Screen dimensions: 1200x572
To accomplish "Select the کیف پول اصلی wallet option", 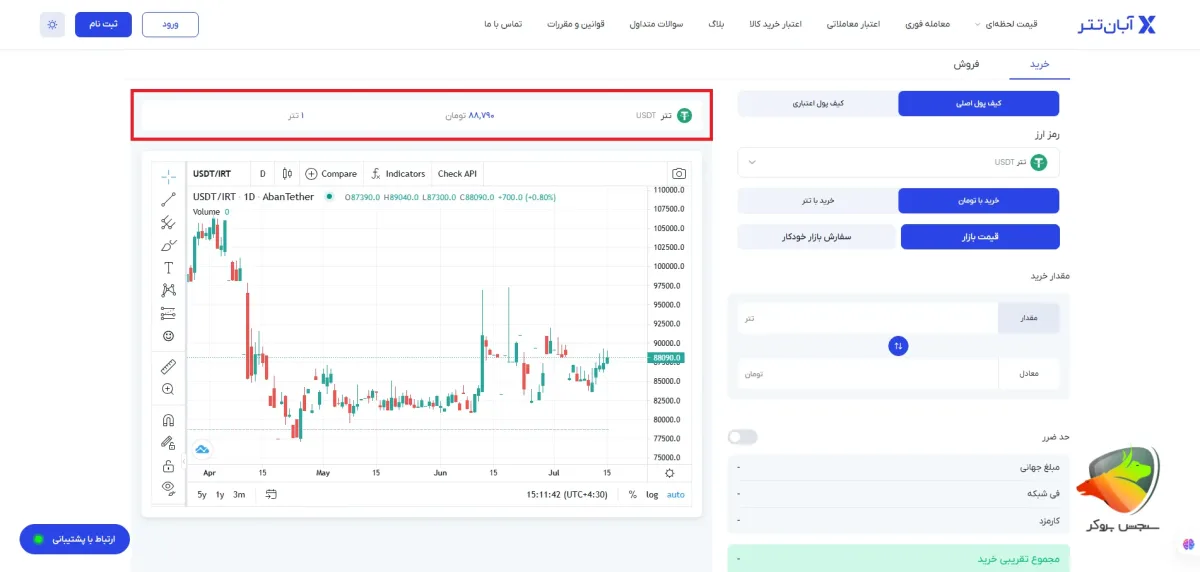I will coord(978,103).
